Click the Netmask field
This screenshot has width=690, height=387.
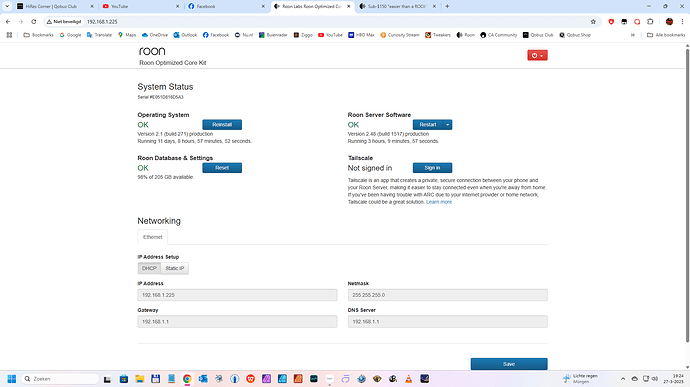click(x=448, y=295)
